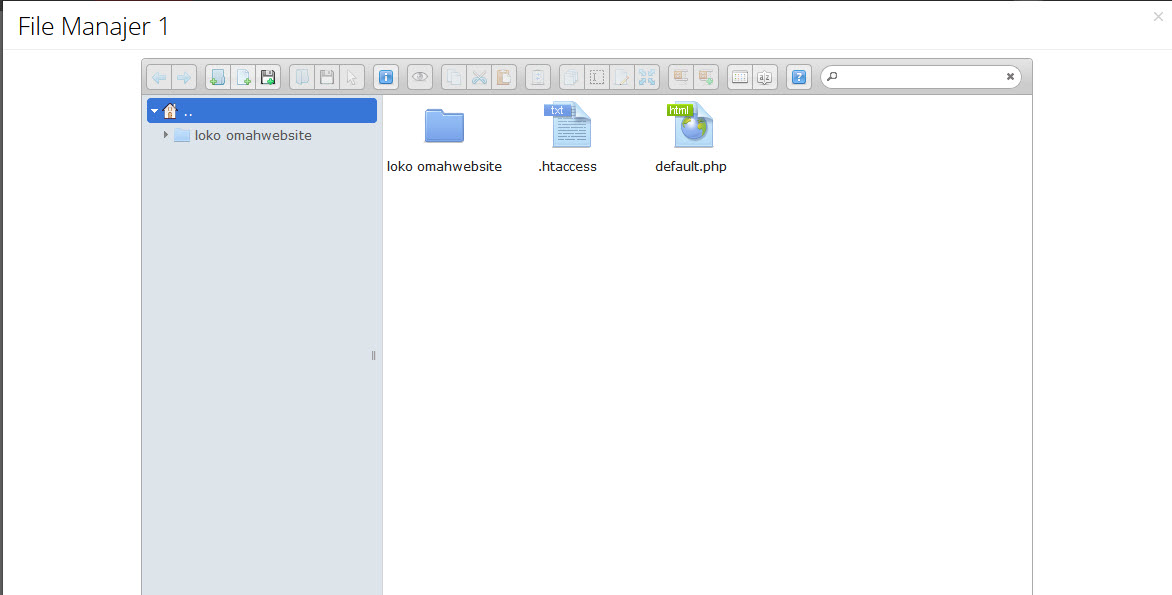Click the Upload files toolbar icon
This screenshot has width=1172, height=595.
pyautogui.click(x=267, y=77)
